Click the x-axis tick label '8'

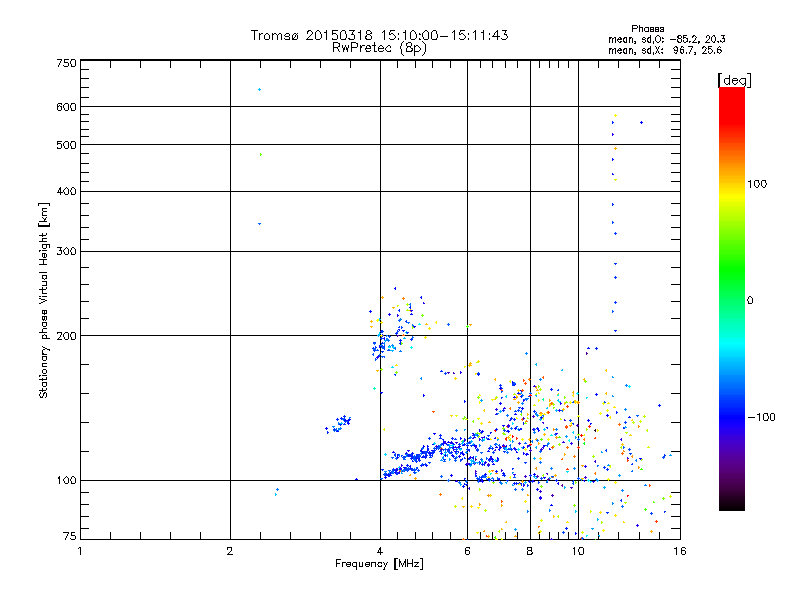pos(530,551)
